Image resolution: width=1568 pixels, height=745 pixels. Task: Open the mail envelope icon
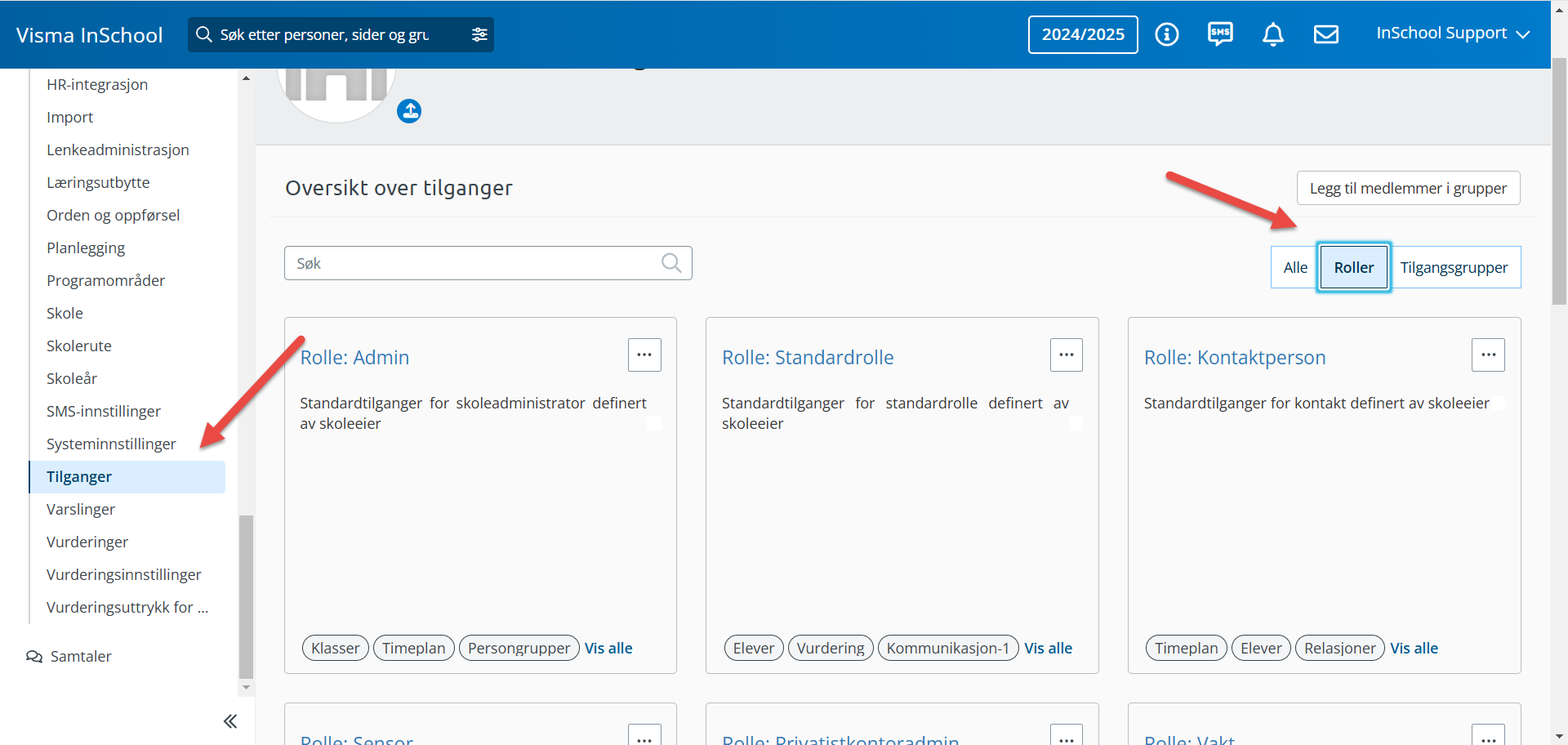pos(1325,34)
